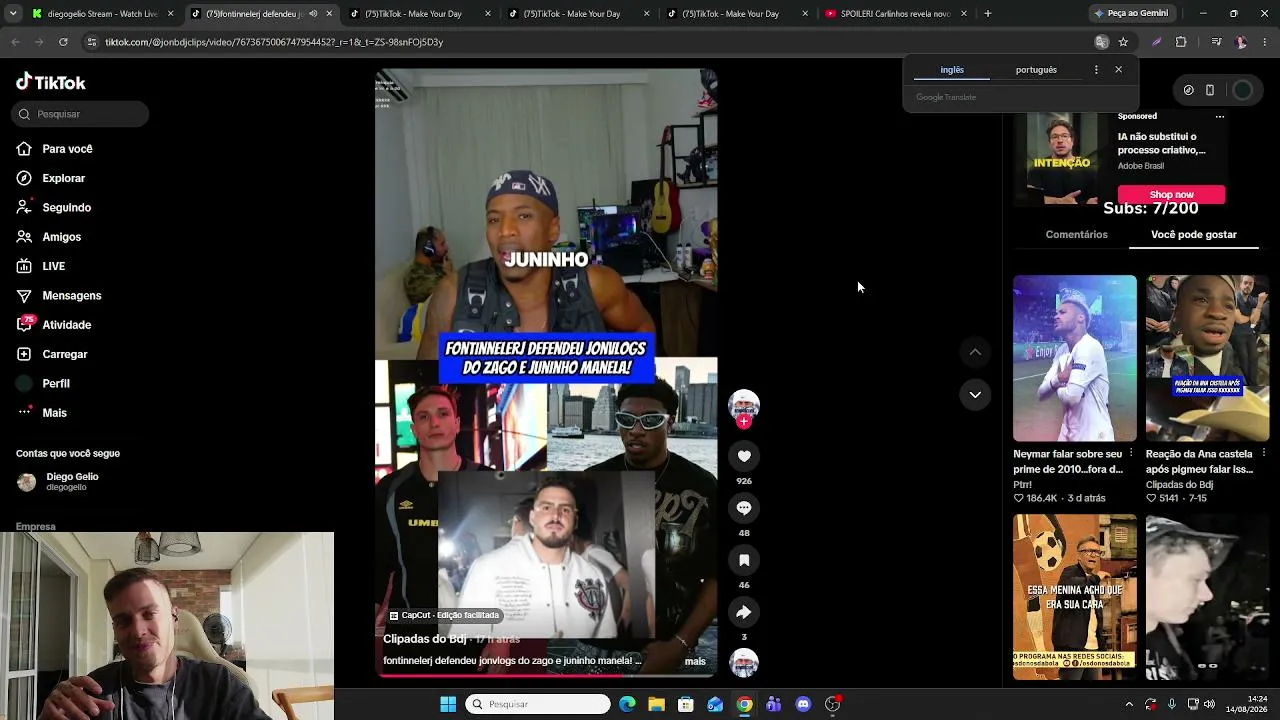Open Discord from the taskbar
Viewport: 1280px width, 720px height.
point(803,704)
